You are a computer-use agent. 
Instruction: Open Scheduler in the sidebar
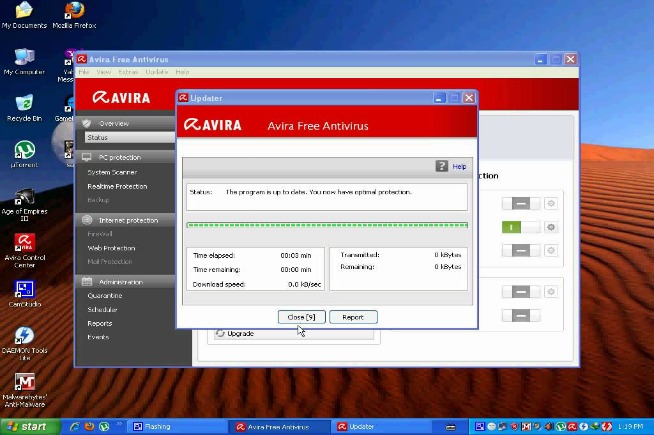[102, 309]
